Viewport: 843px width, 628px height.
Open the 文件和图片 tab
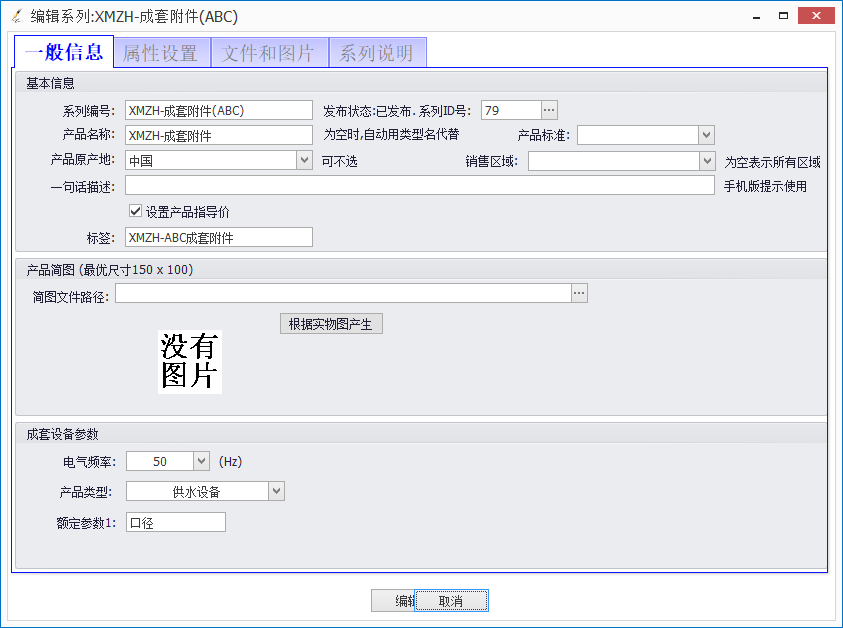click(268, 53)
